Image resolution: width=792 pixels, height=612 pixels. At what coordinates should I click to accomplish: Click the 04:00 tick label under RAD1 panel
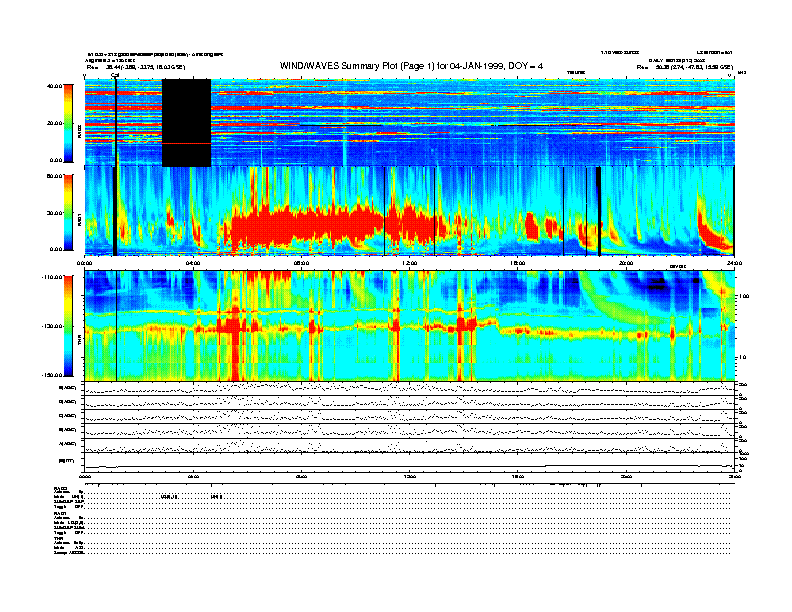193,263
